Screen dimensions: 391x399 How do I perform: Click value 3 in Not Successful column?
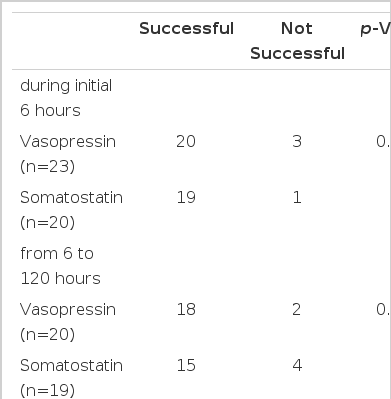[x=297, y=141]
